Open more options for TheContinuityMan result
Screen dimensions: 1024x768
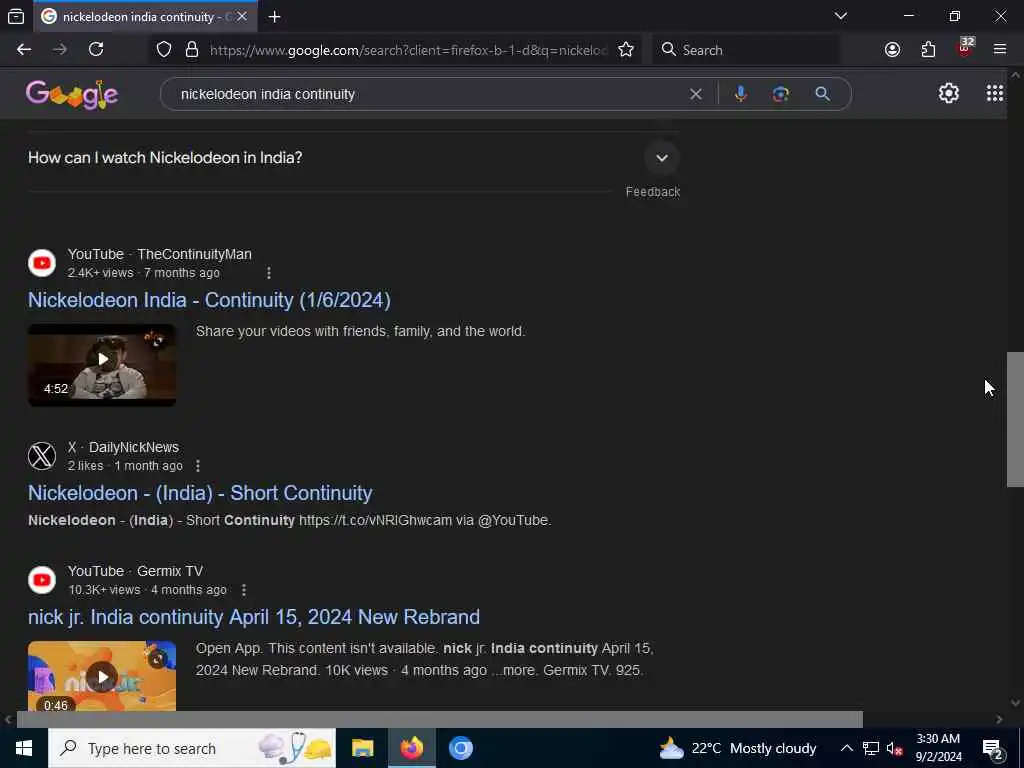point(268,273)
